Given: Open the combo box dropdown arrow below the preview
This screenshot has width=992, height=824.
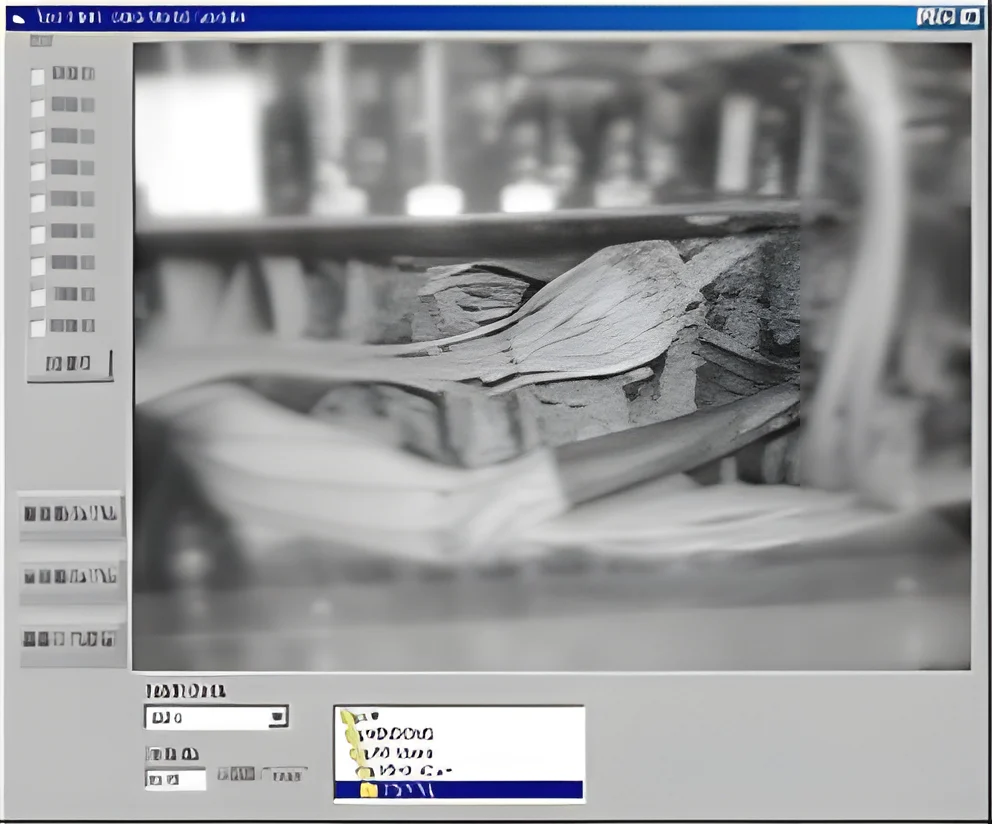Looking at the screenshot, I should tap(277, 717).
